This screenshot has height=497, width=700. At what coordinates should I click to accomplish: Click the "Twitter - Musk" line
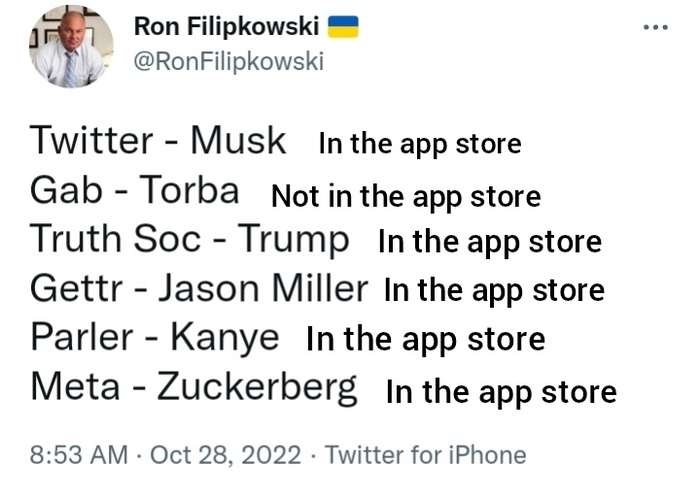coord(158,140)
